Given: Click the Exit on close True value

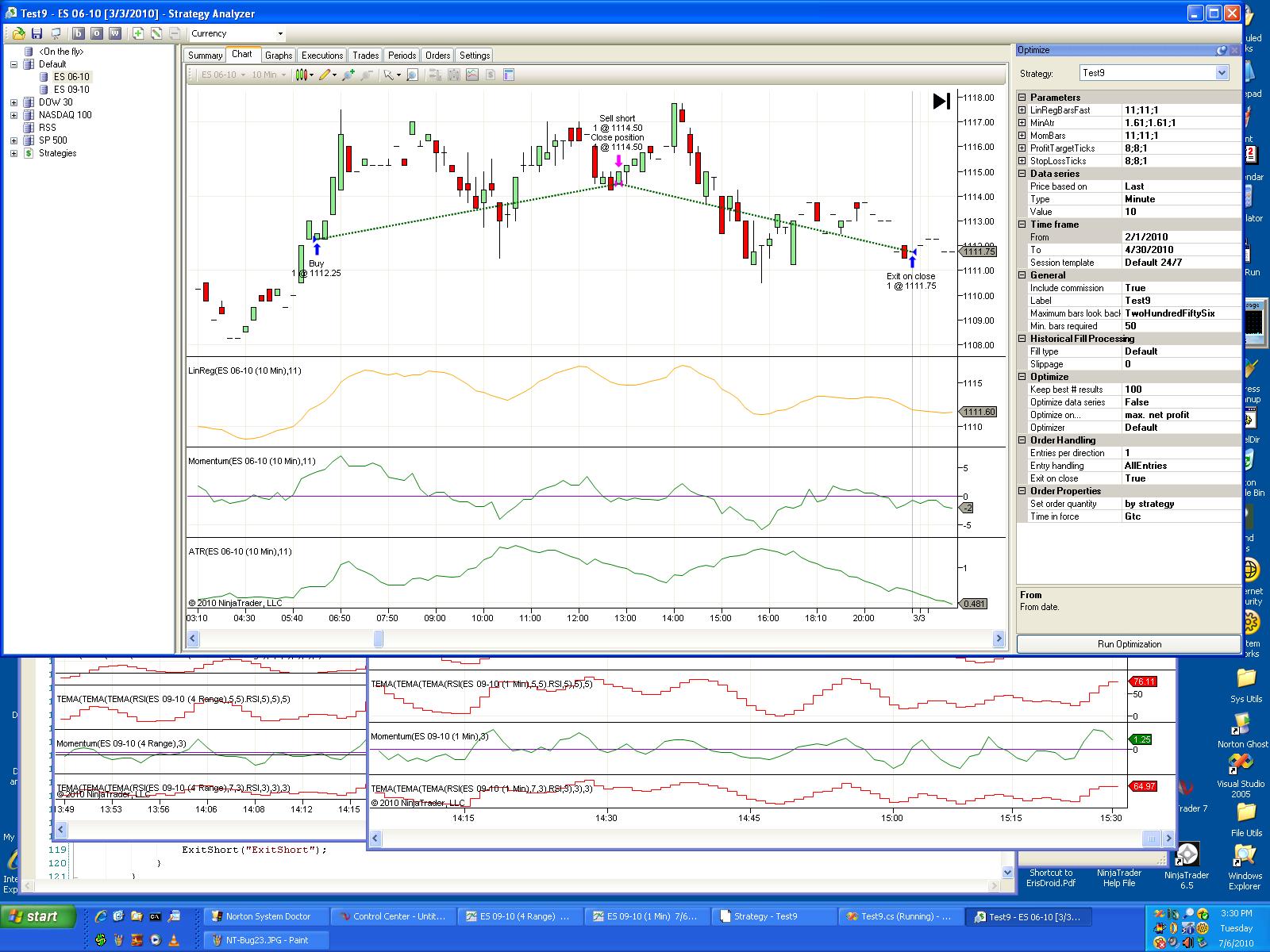Looking at the screenshot, I should point(1181,478).
